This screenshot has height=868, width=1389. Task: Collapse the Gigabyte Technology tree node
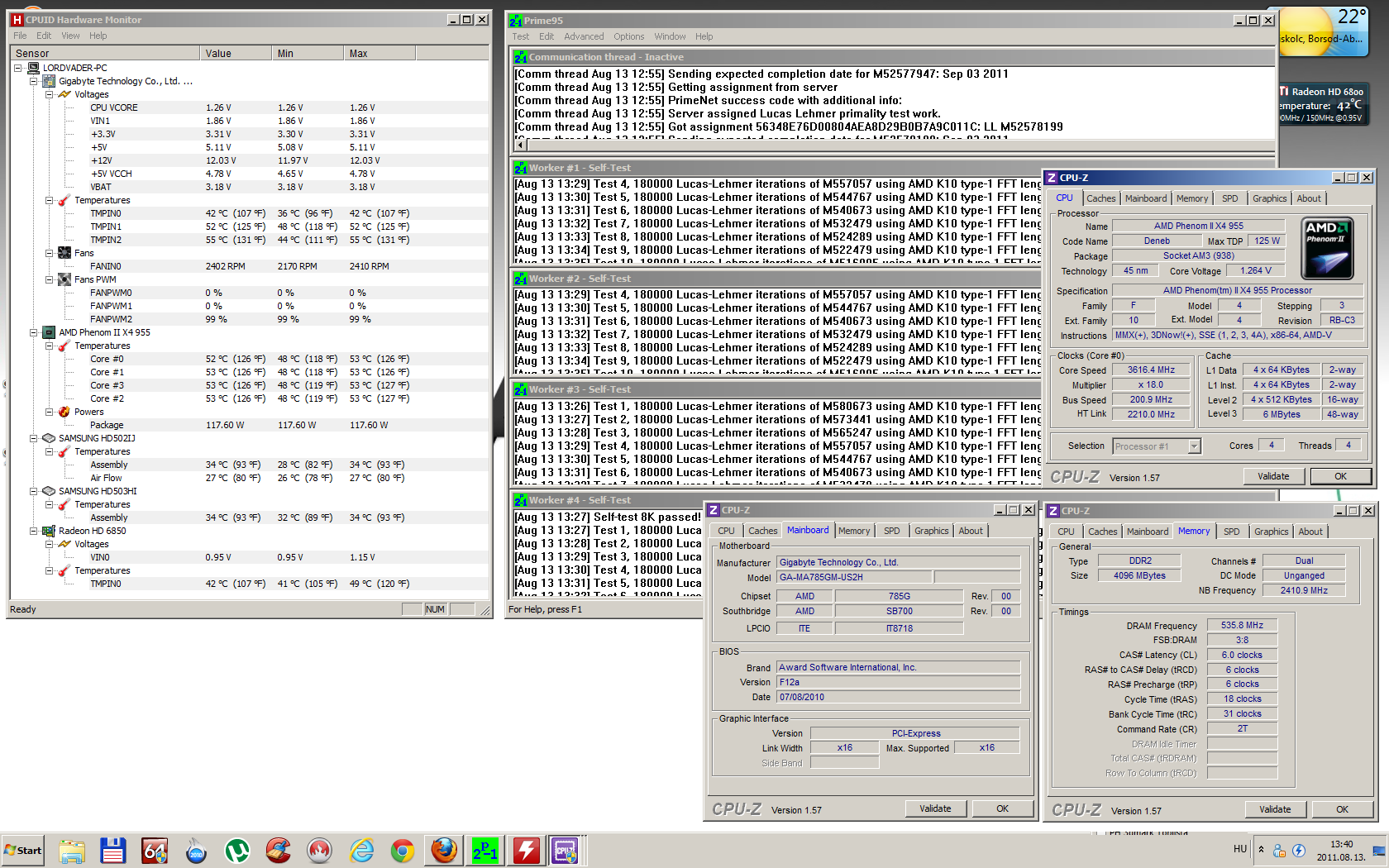point(33,81)
